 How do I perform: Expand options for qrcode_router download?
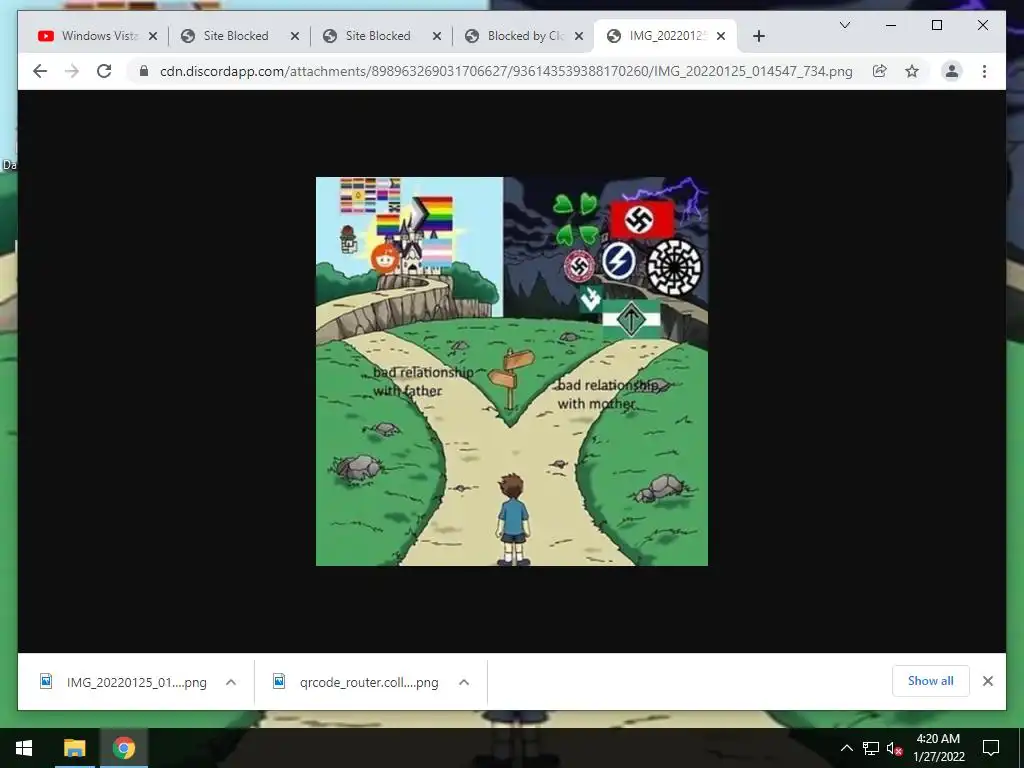[464, 682]
